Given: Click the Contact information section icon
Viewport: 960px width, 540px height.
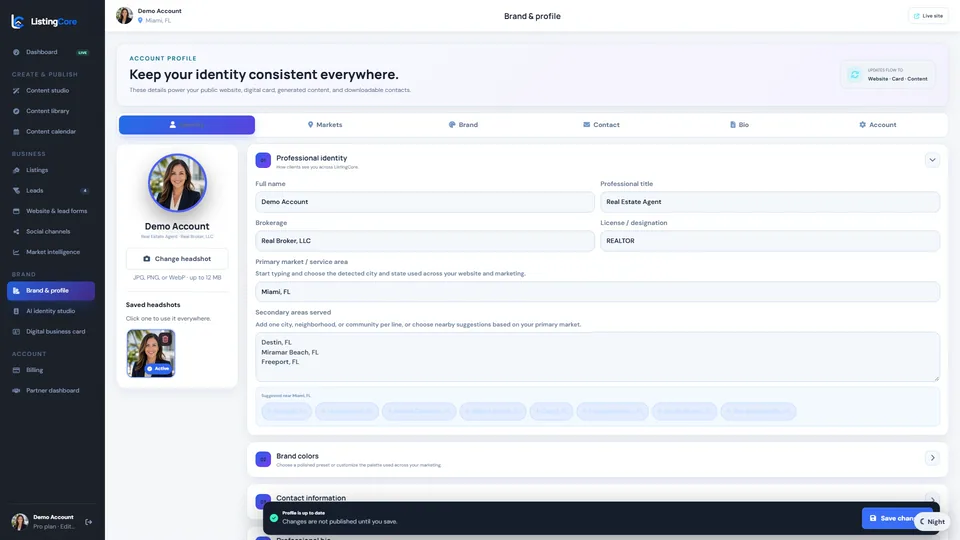Looking at the screenshot, I should (263, 500).
